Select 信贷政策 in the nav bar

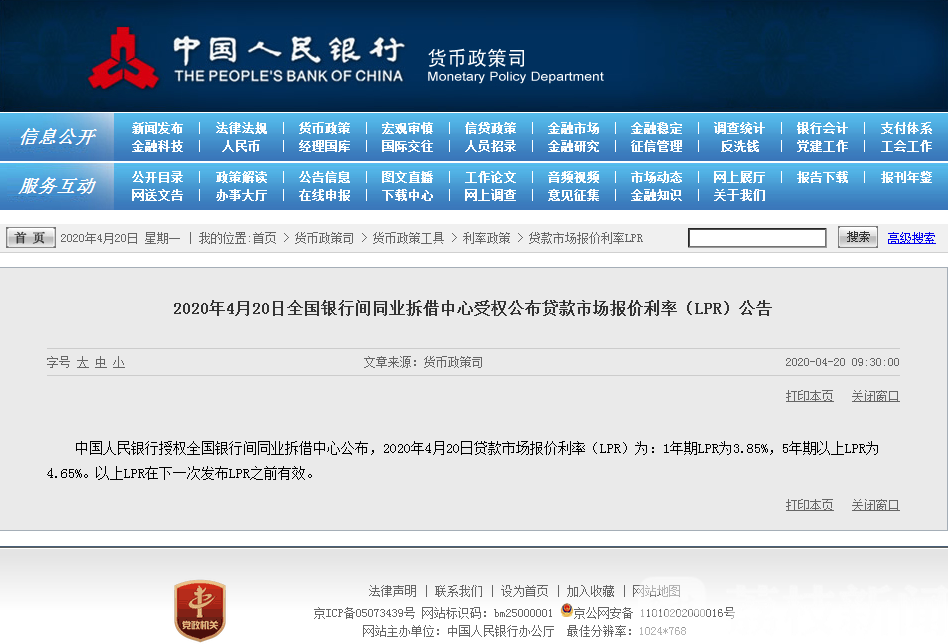pyautogui.click(x=490, y=129)
